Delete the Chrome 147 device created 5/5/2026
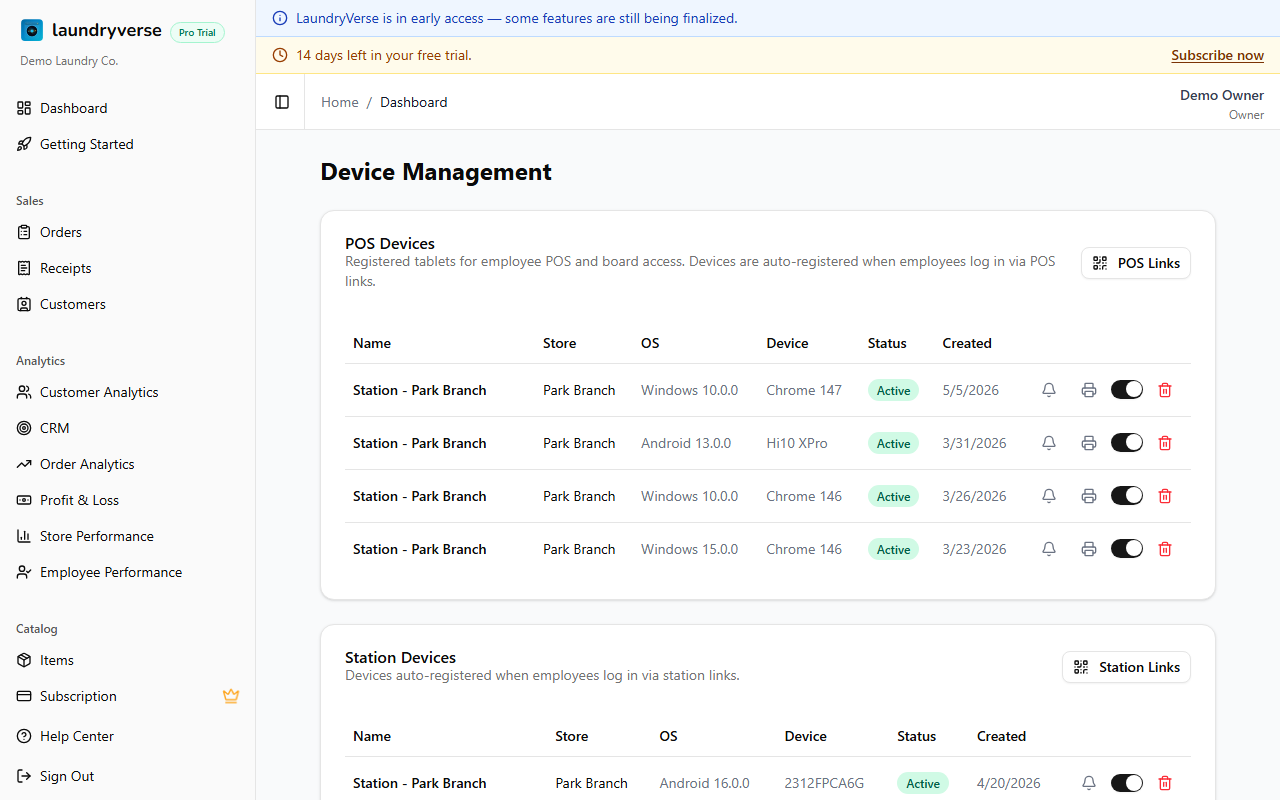This screenshot has height=800, width=1280. 1165,390
